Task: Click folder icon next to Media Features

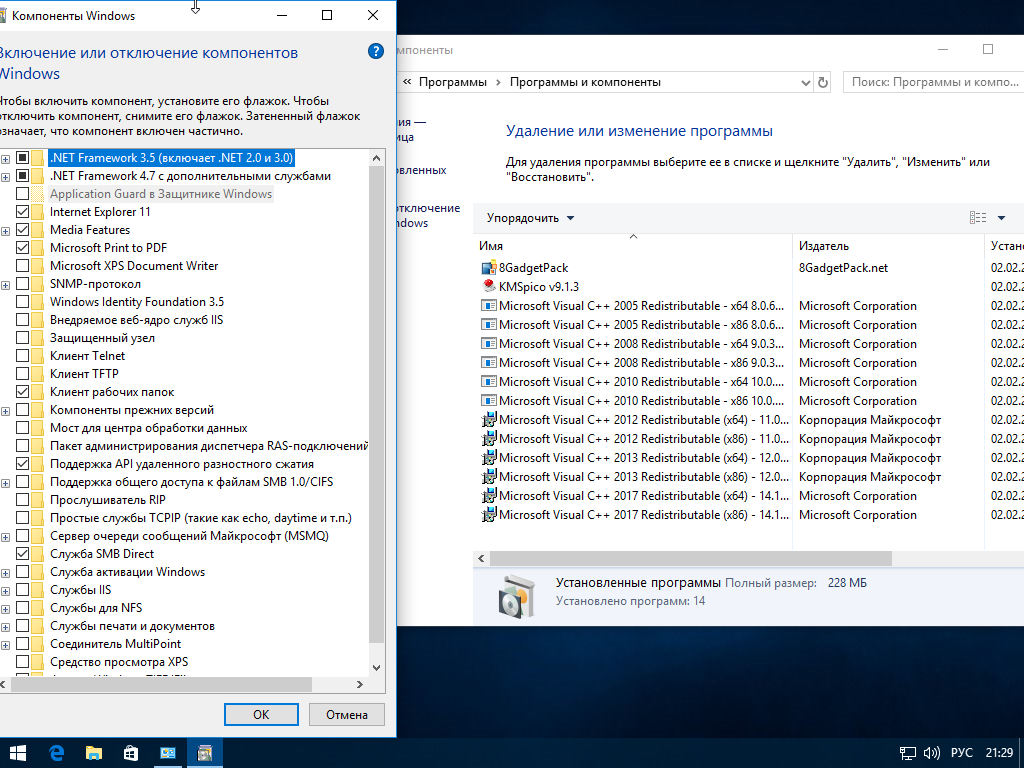Action: (37, 230)
